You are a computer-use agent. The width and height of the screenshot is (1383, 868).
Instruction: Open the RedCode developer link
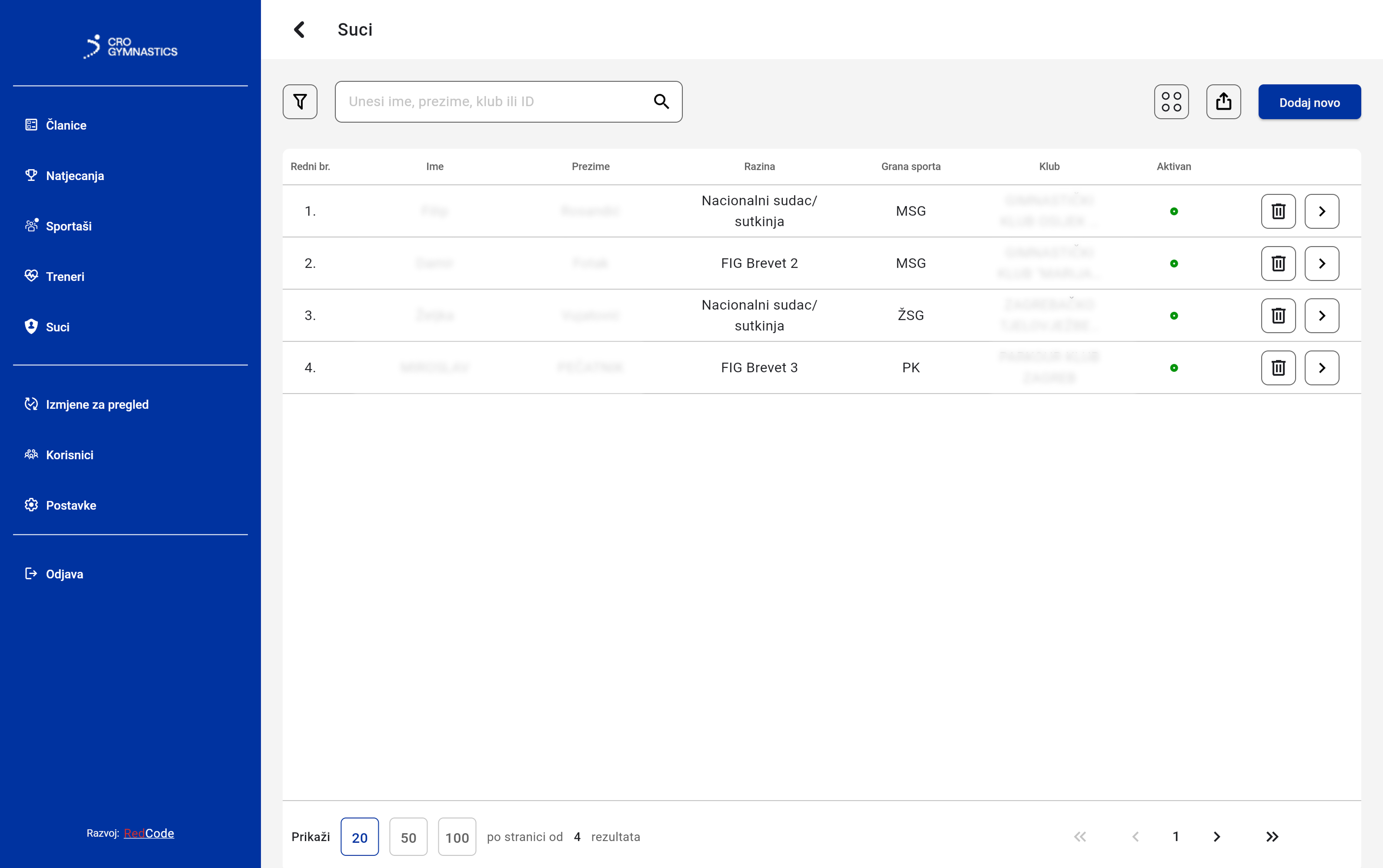(149, 833)
